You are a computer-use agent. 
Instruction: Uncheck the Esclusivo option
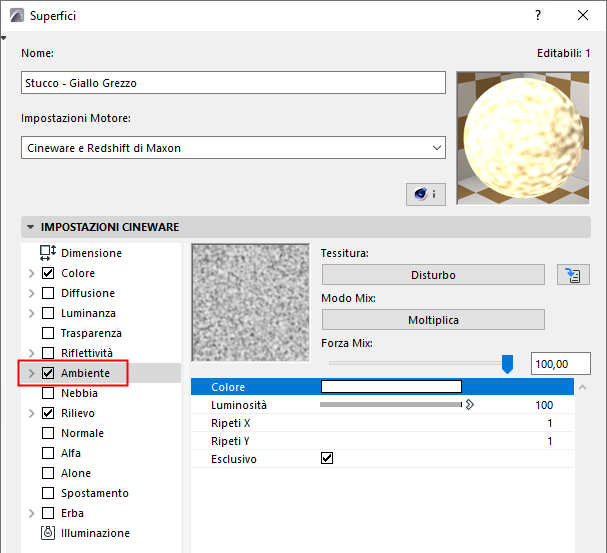tap(327, 458)
